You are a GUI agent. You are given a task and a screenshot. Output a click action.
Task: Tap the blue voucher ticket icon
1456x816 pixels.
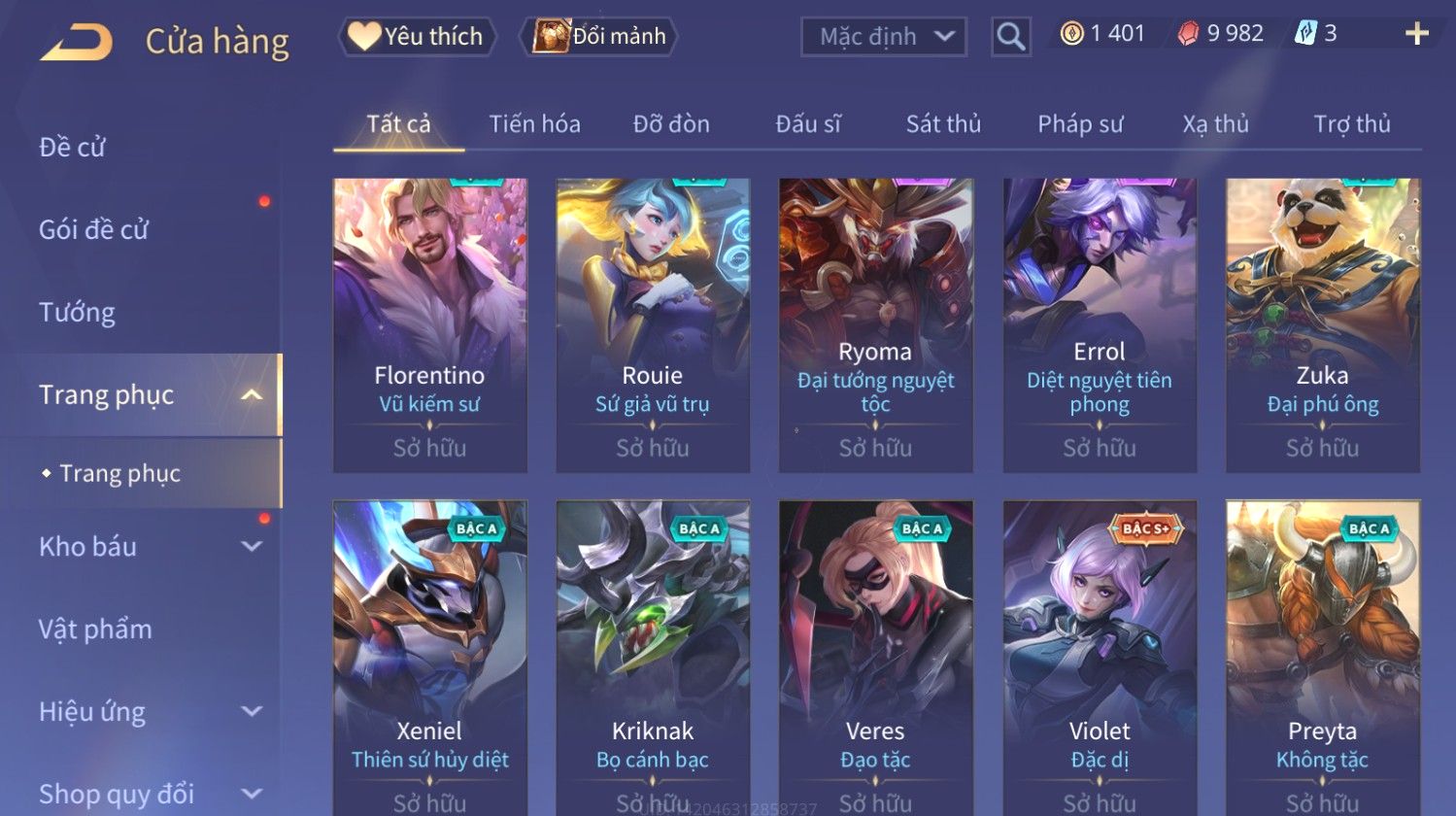tap(1305, 34)
